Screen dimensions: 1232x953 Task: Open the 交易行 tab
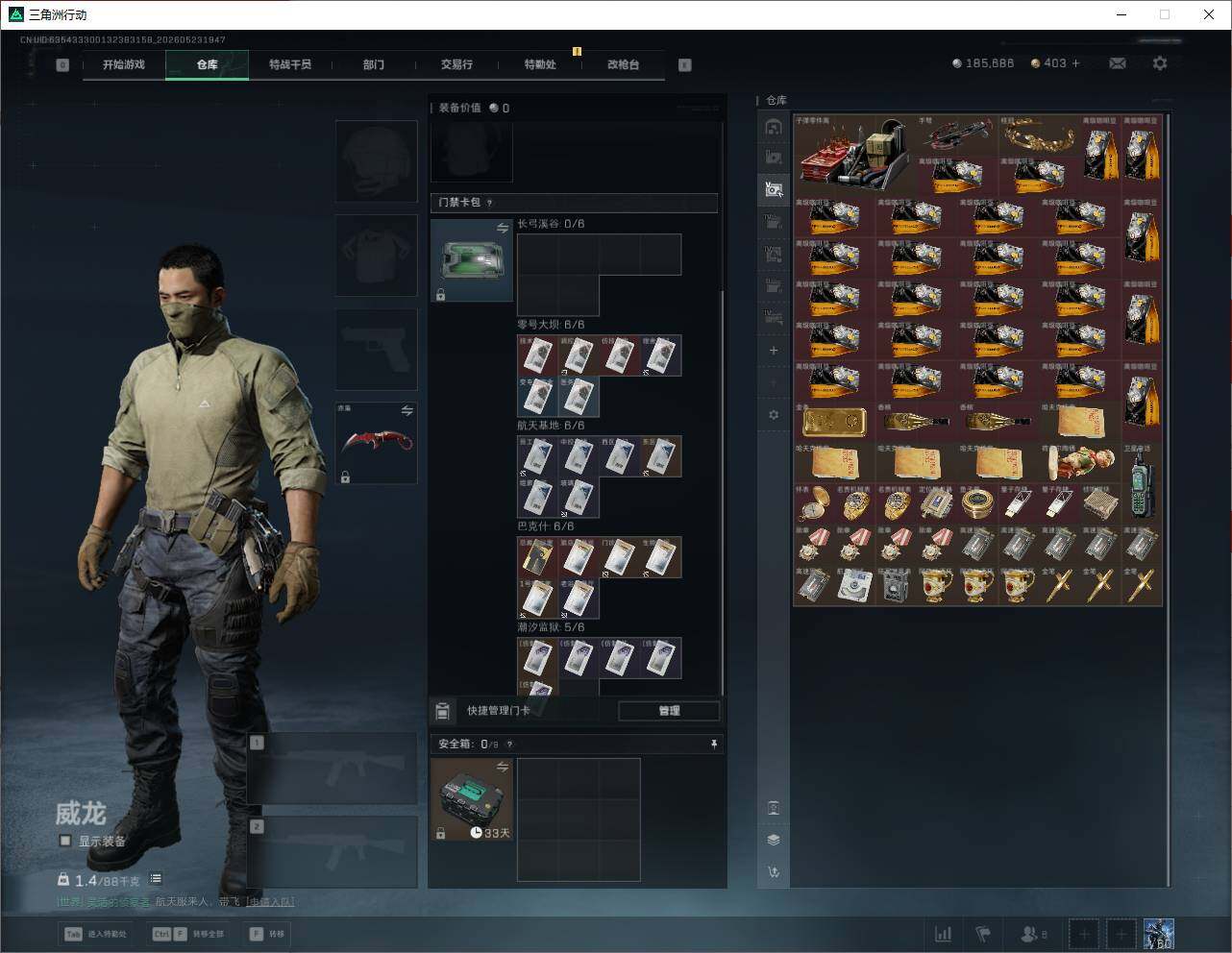[x=456, y=64]
